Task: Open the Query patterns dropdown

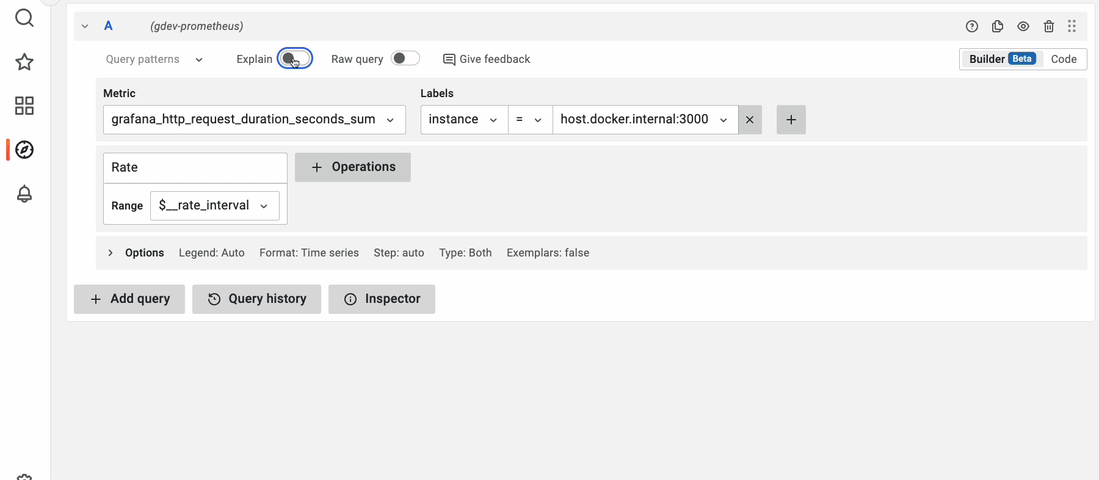Action: pyautogui.click(x=154, y=59)
